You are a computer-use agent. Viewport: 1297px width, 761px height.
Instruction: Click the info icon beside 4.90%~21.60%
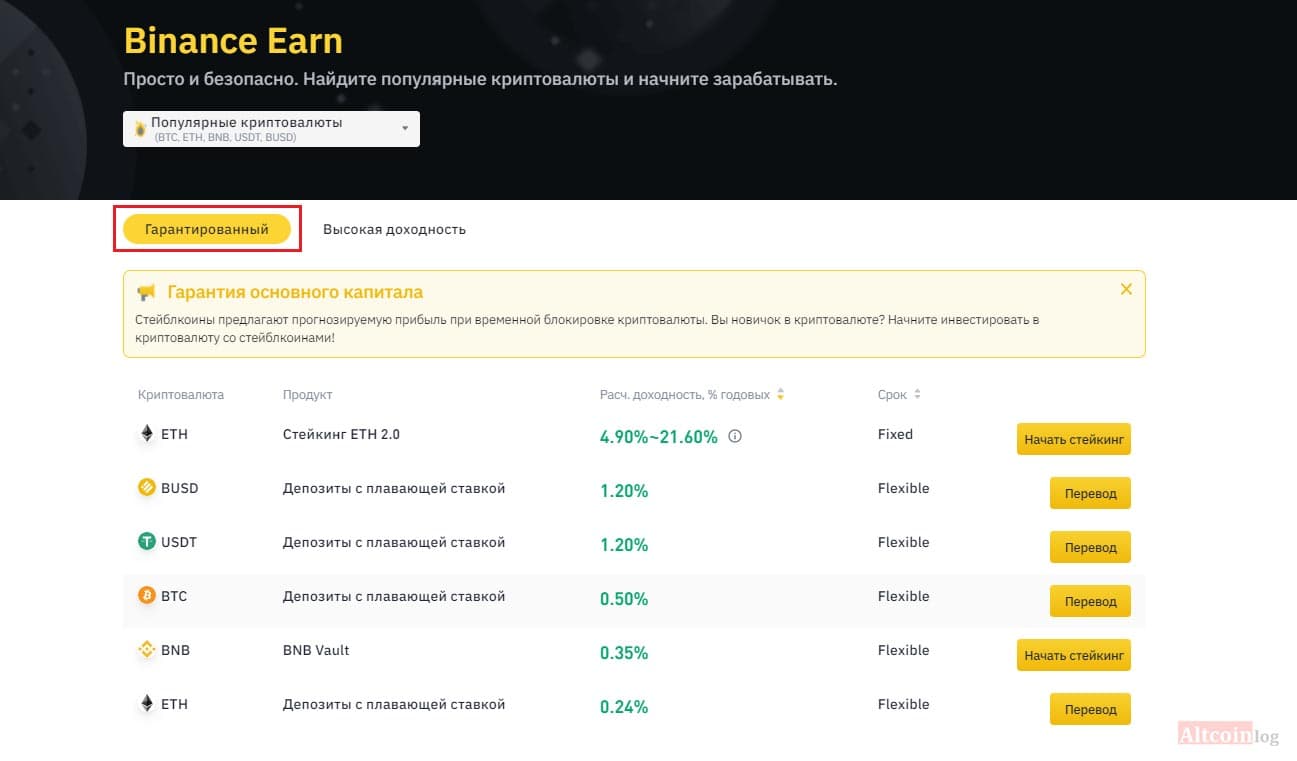point(735,436)
